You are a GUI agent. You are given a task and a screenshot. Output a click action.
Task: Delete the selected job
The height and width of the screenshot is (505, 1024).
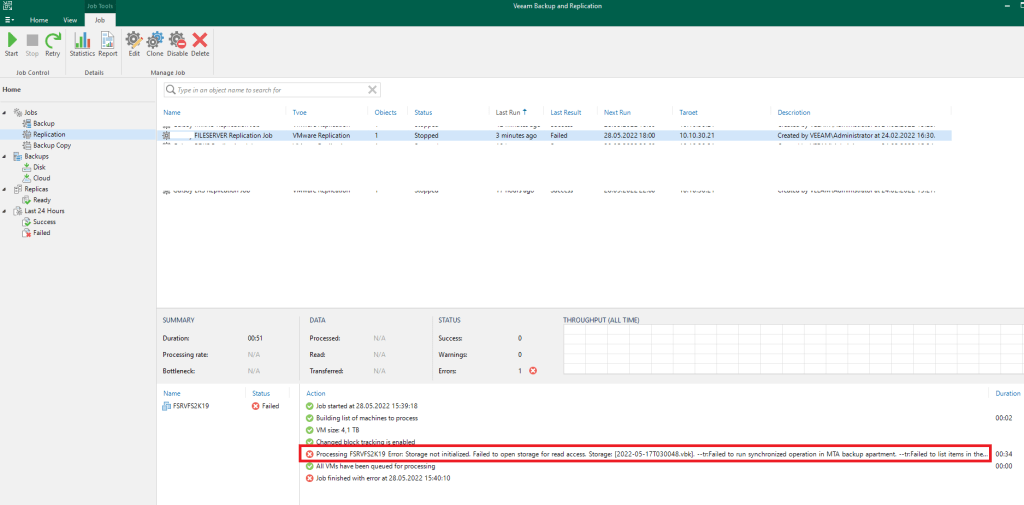200,44
